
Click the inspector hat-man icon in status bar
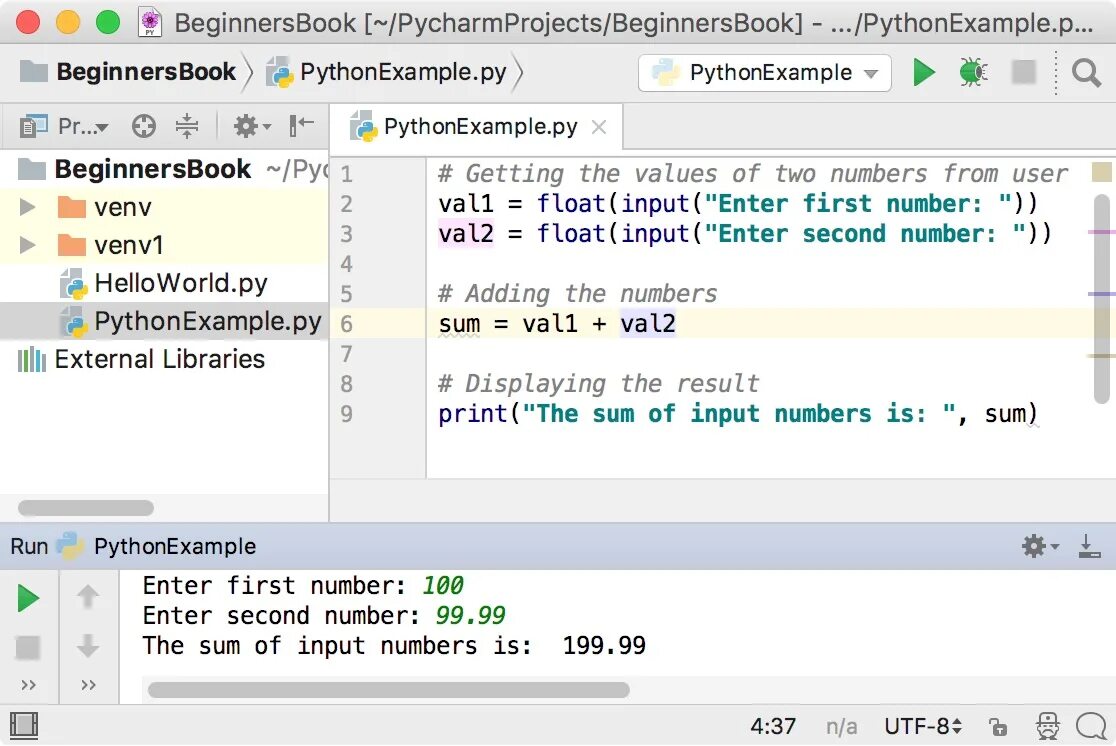pos(1047,726)
